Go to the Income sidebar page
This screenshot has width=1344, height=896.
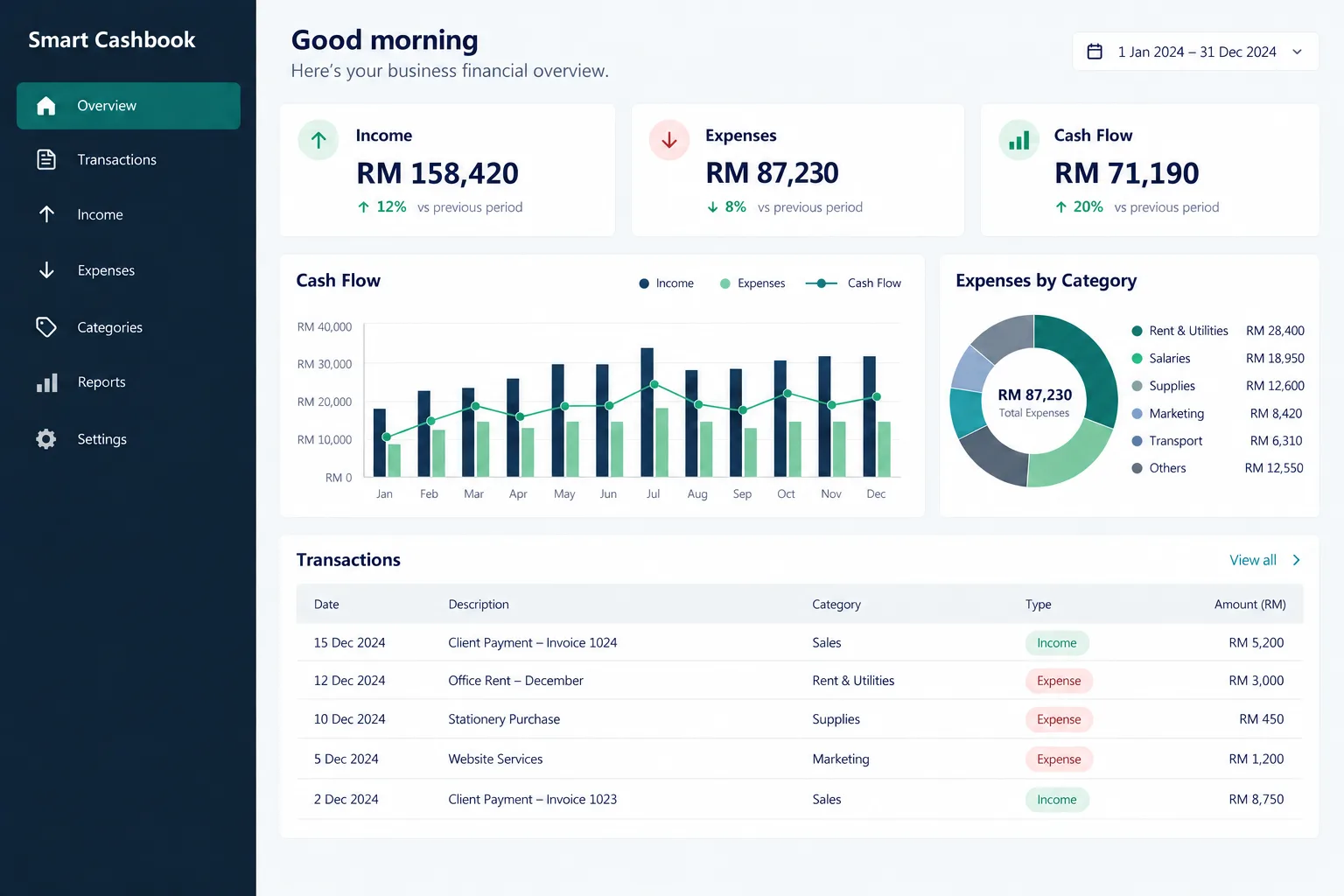129,214
